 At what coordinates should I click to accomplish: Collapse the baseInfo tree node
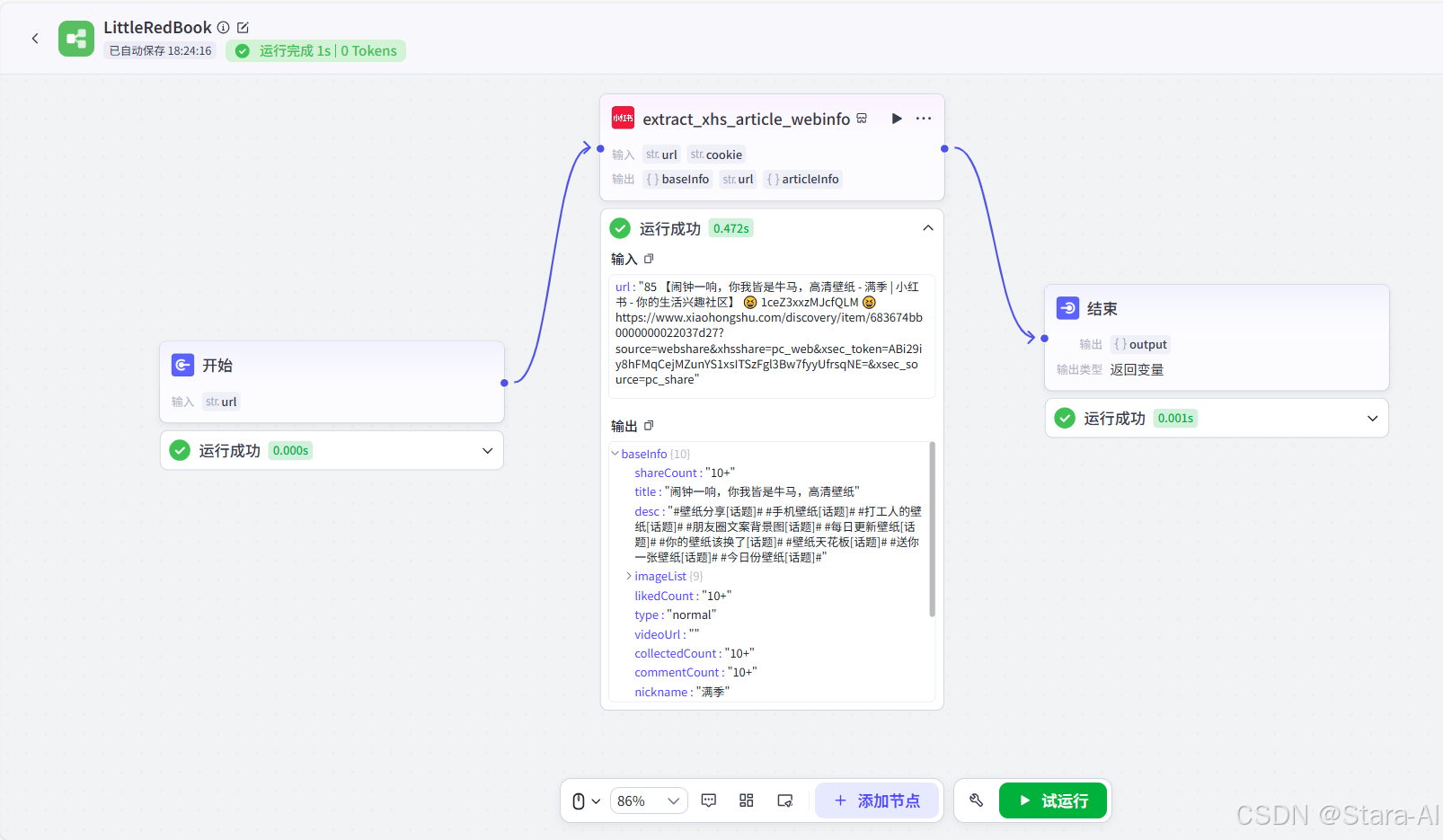click(615, 454)
